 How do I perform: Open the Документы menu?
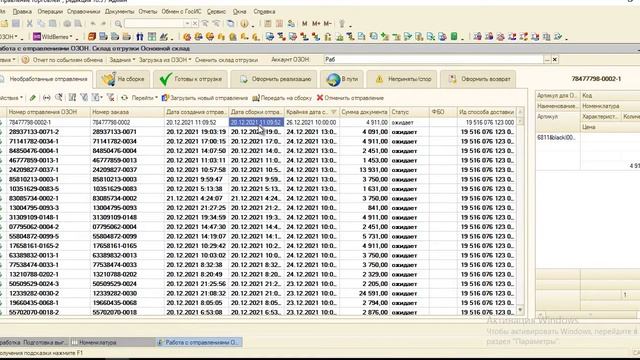click(119, 11)
